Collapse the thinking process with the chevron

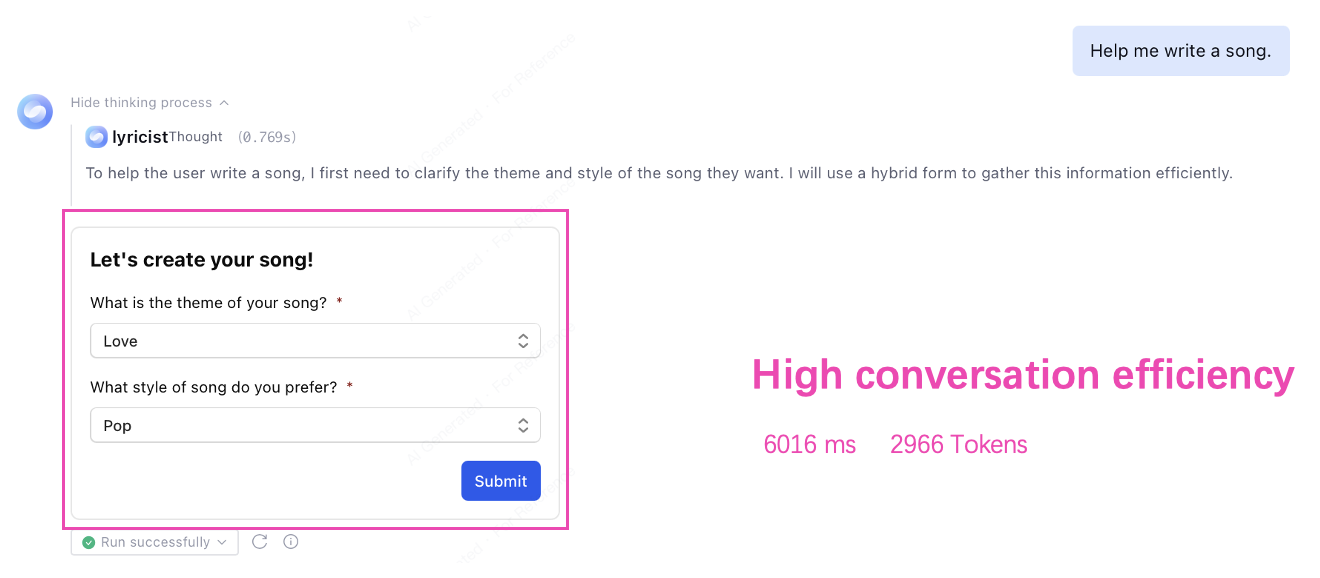(x=224, y=103)
